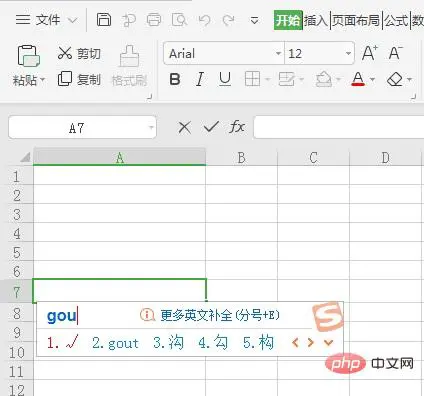Select column B header
The height and width of the screenshot is (396, 424).
[x=242, y=157]
